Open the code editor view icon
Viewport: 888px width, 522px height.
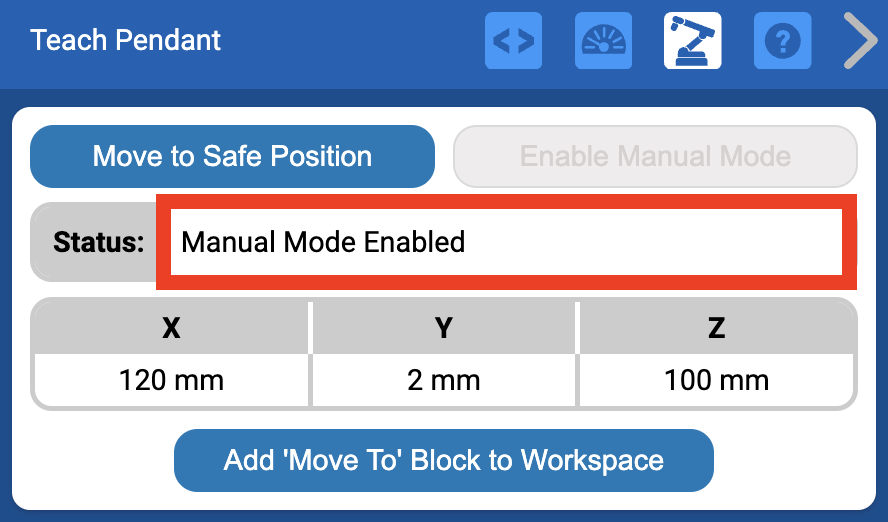pyautogui.click(x=513, y=41)
